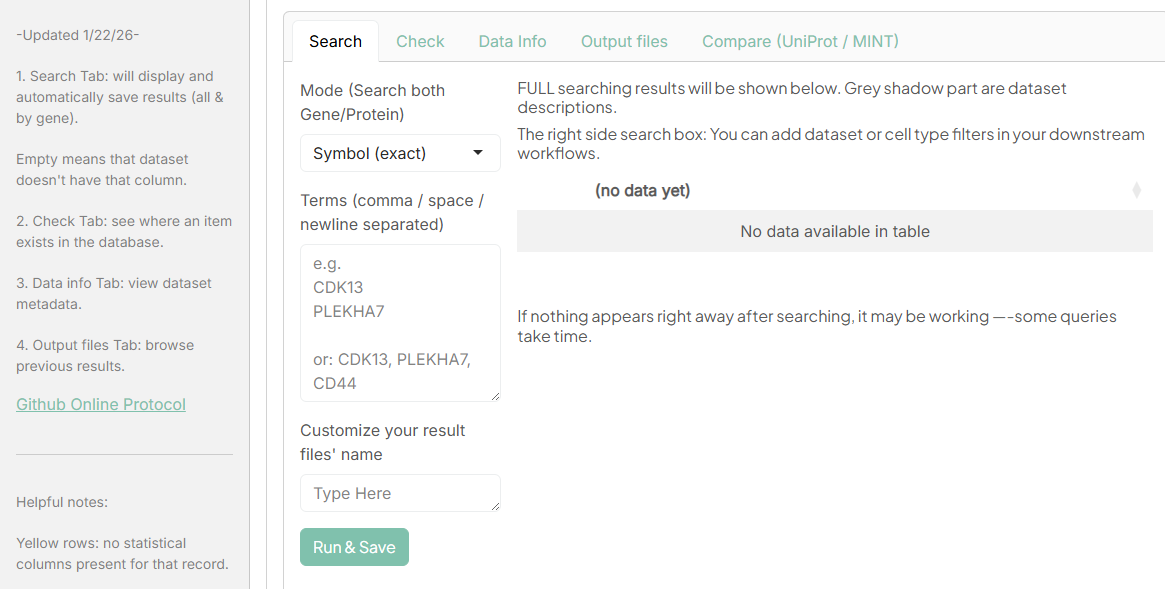Click the resize handle of the file name field
This screenshot has height=589, width=1165.
[495, 508]
